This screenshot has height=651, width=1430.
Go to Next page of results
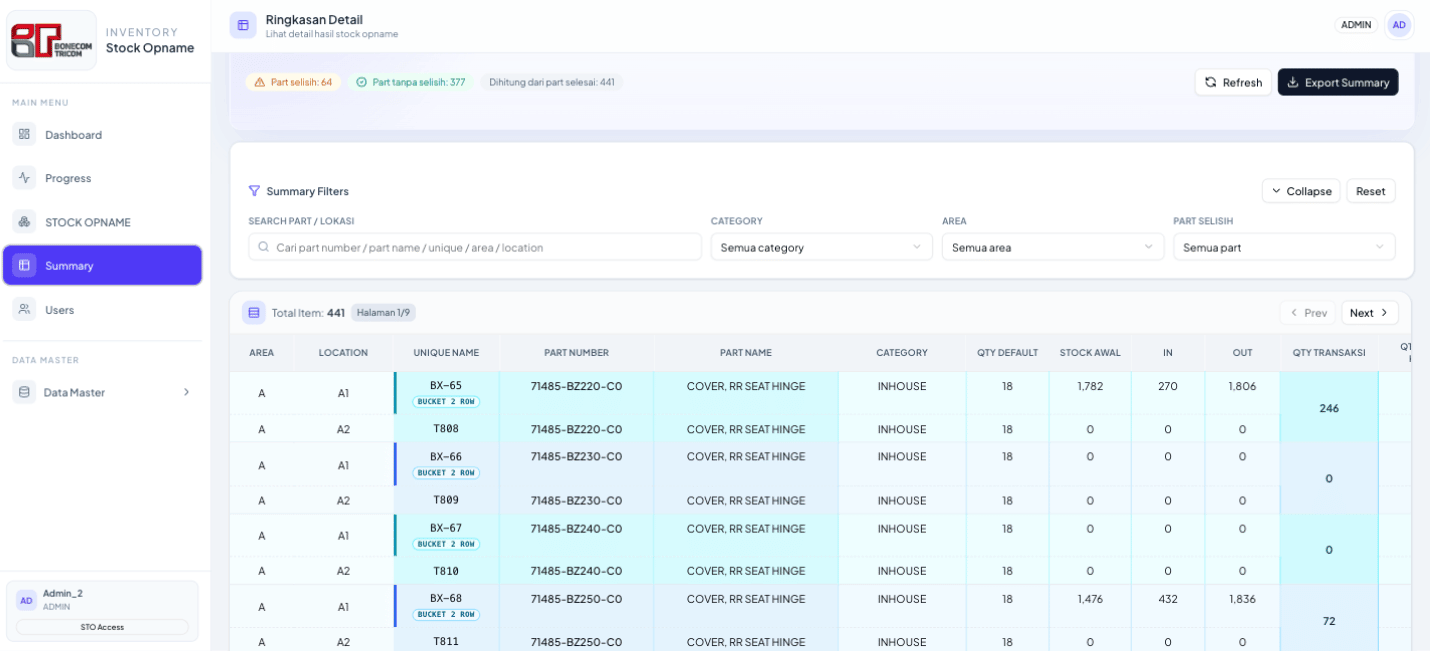(x=1369, y=312)
